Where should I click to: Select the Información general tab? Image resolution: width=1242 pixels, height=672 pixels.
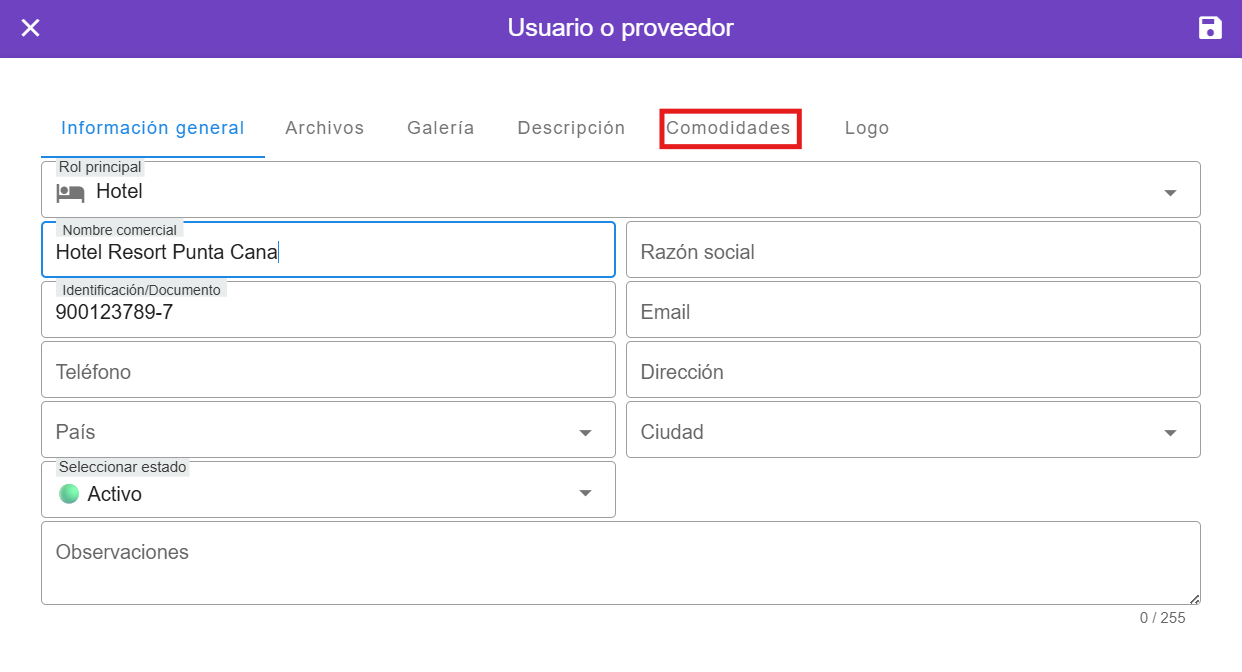(153, 128)
